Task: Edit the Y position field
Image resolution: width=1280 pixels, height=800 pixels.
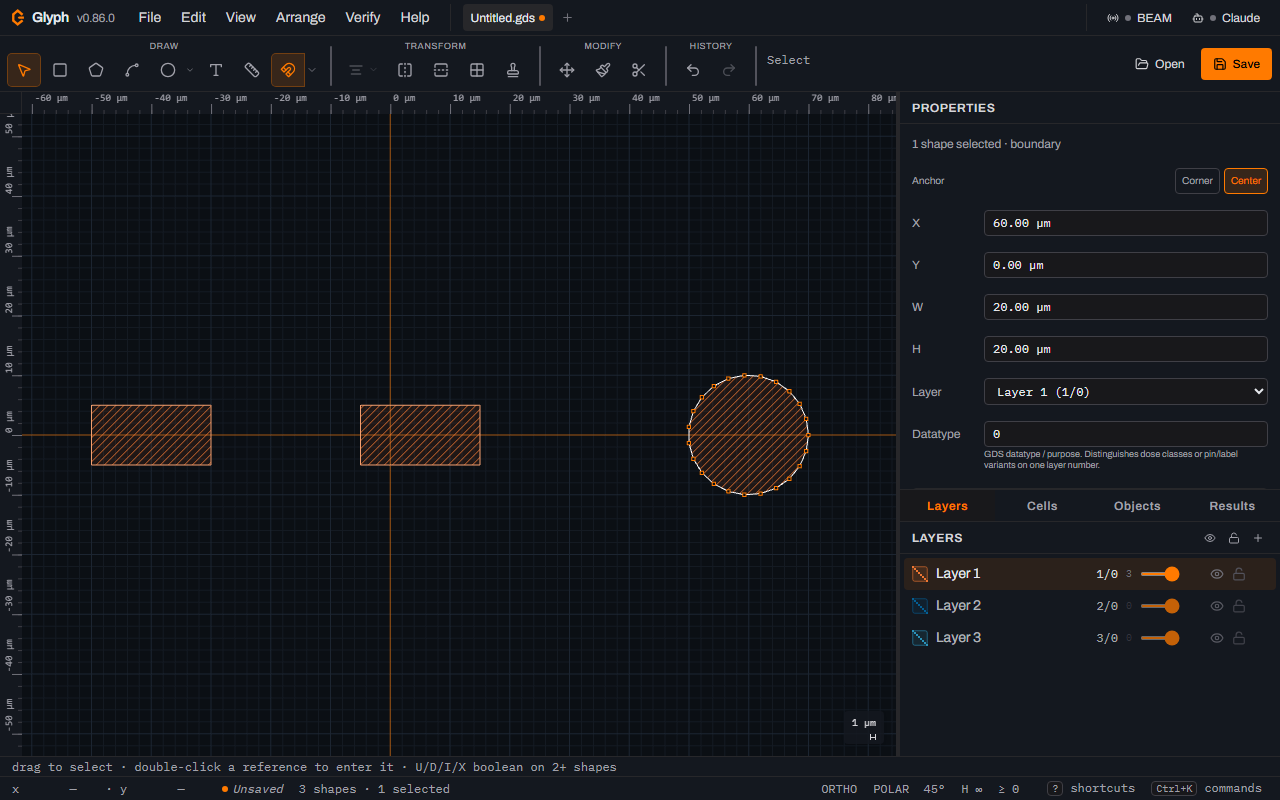Action: click(1126, 265)
